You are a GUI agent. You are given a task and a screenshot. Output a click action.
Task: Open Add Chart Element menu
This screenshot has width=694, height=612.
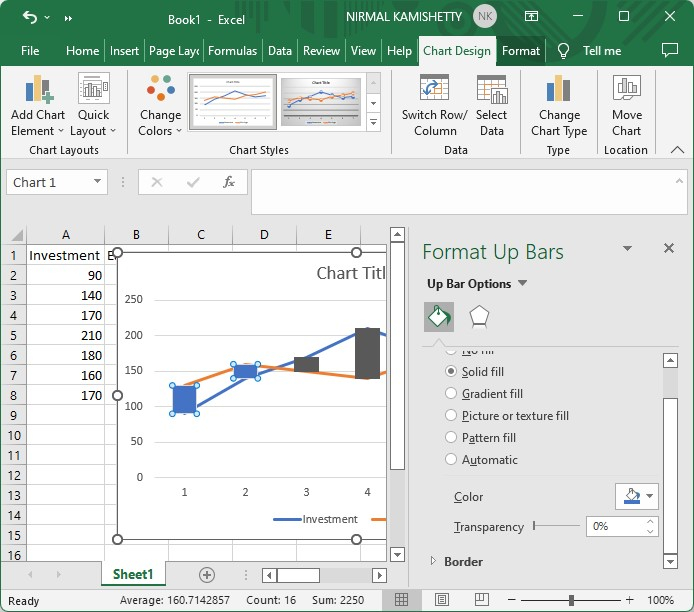[x=38, y=106]
